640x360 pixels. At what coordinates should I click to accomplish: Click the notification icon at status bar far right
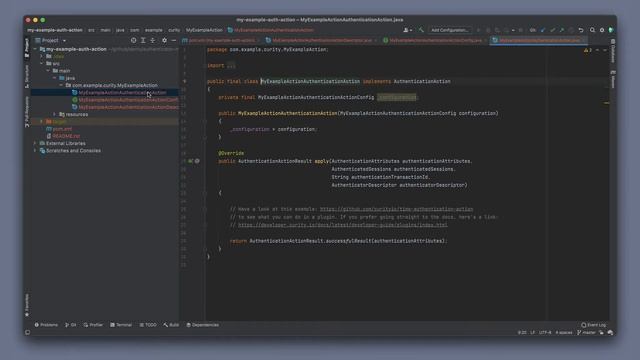pyautogui.click(x=610, y=332)
